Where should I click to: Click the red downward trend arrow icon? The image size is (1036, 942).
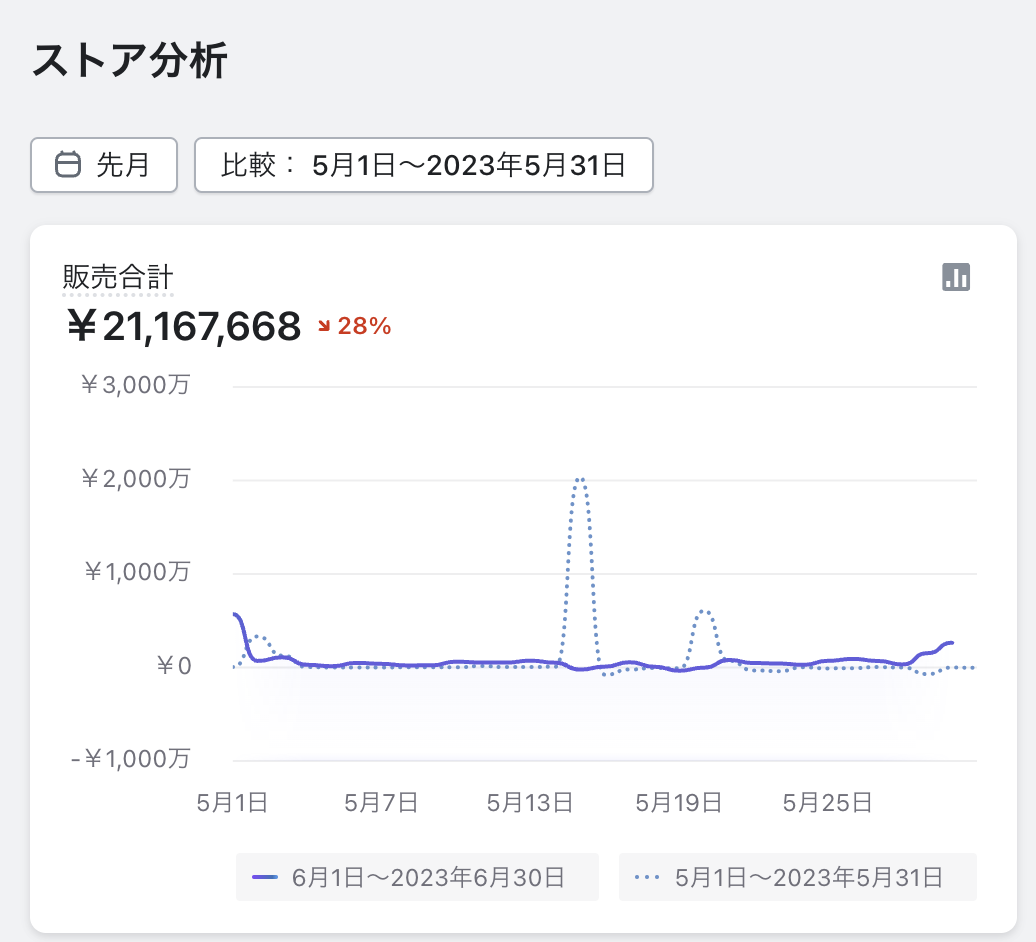tap(324, 326)
